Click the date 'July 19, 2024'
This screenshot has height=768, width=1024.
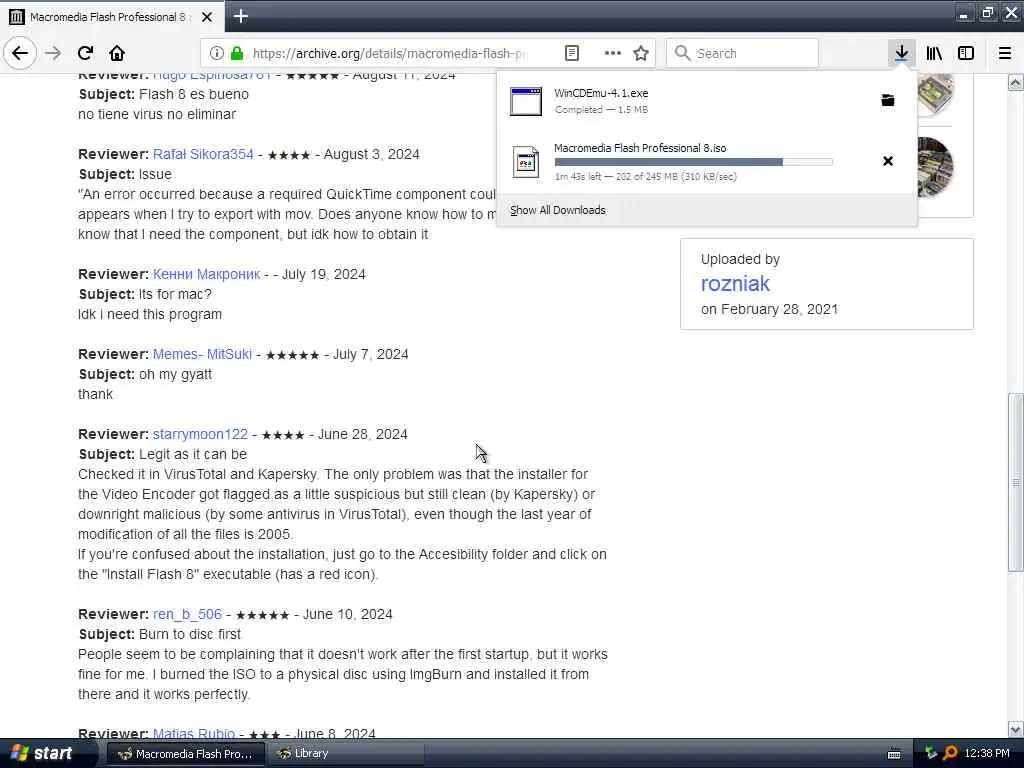(x=323, y=274)
